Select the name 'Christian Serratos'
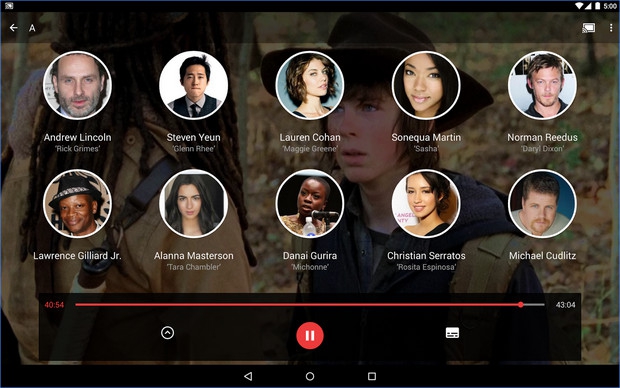The image size is (620, 388). 426,256
